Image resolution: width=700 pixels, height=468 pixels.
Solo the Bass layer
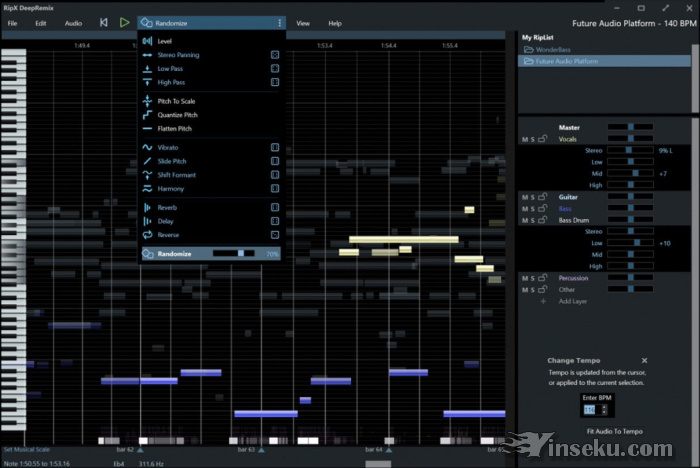(532, 208)
